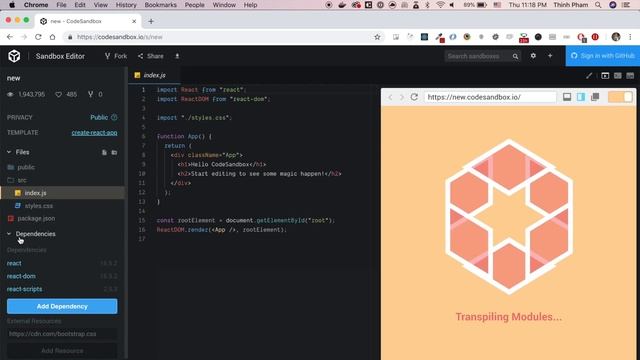Switch to editor-only view icon
Image resolution: width=640 pixels, height=360 pixels.
[x=630, y=76]
